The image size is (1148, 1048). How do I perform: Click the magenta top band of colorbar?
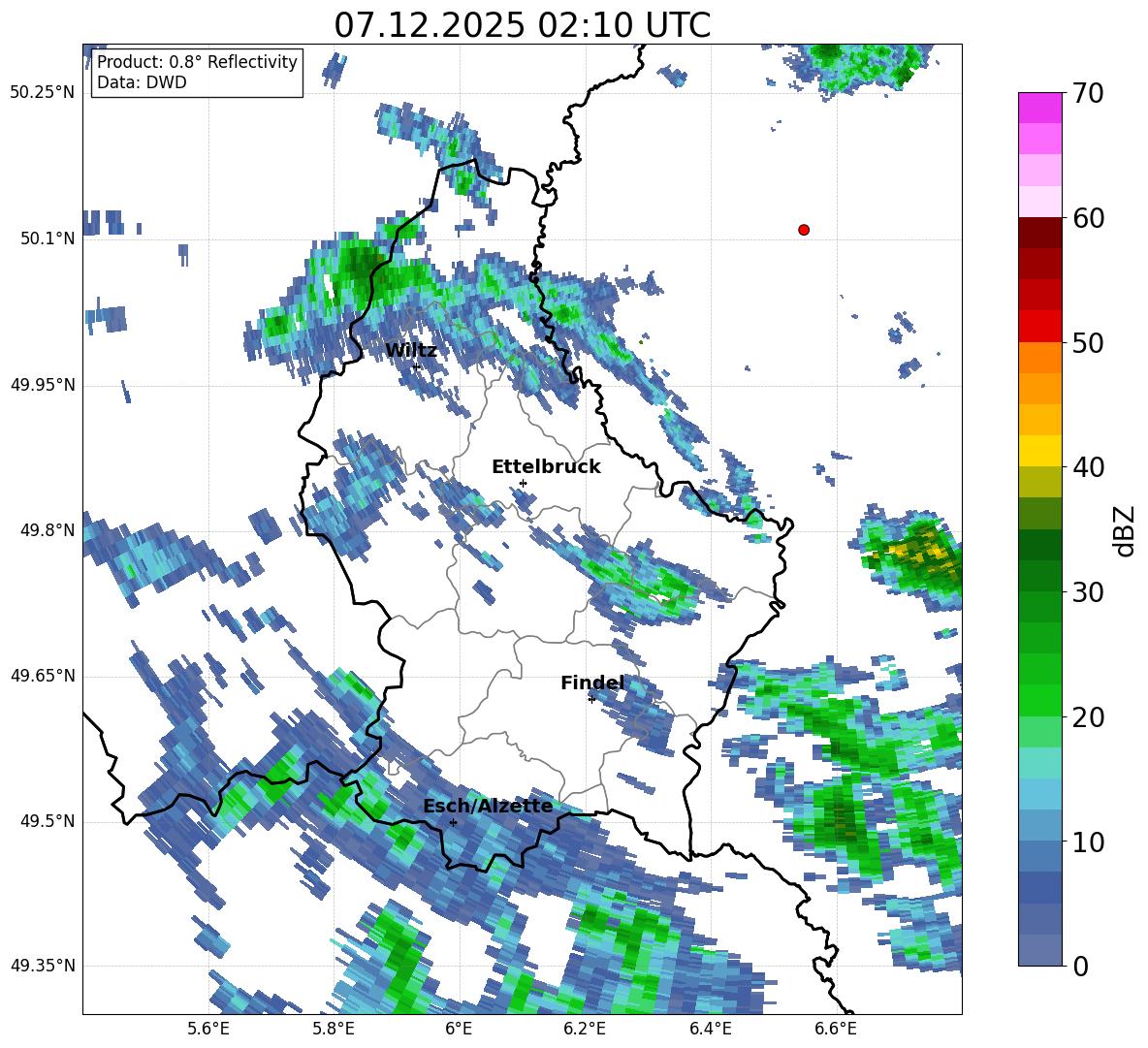pyautogui.click(x=1039, y=108)
